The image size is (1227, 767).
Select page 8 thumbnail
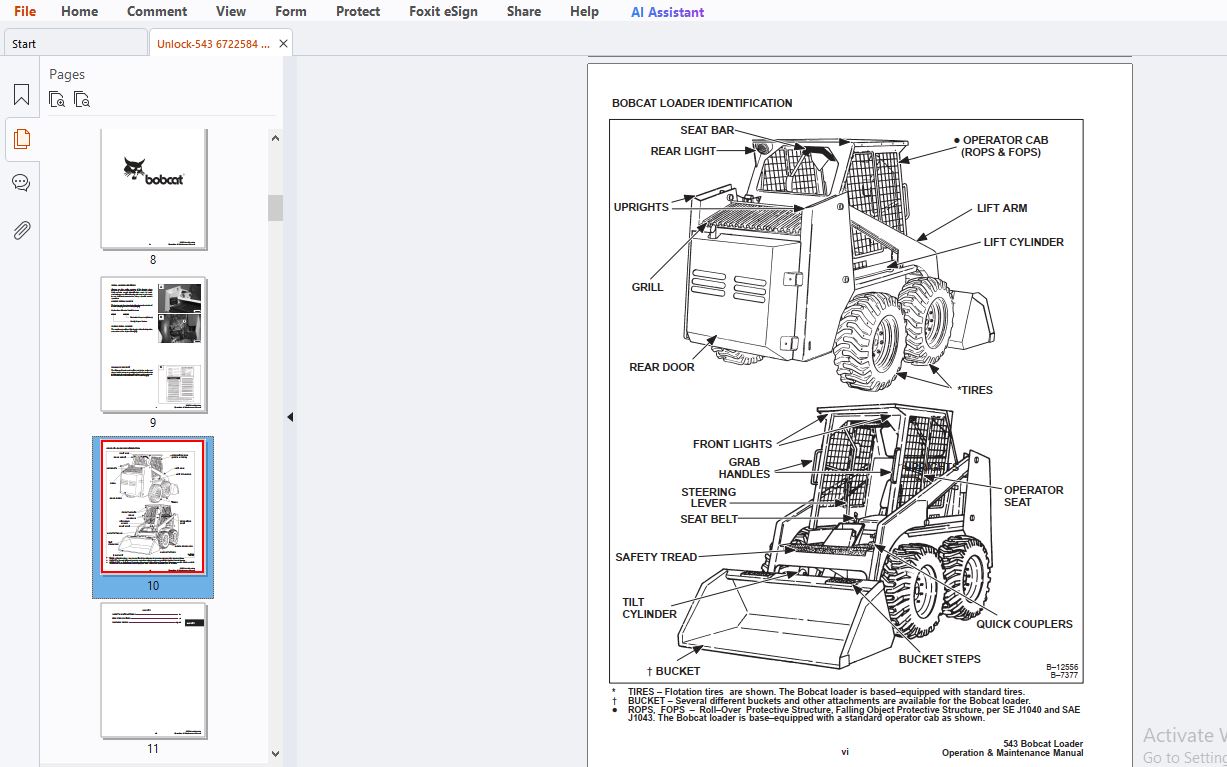(153, 189)
